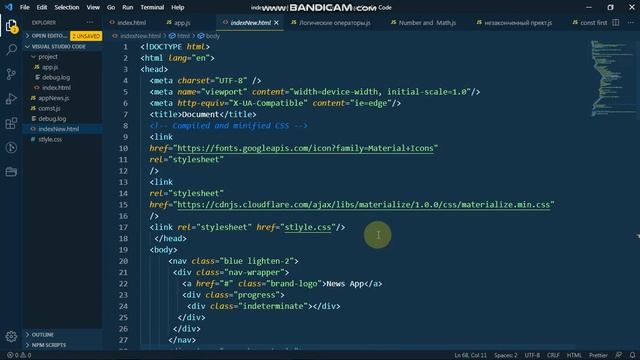Switch to the index.html tab
The width and height of the screenshot is (640, 360).
pyautogui.click(x=131, y=23)
